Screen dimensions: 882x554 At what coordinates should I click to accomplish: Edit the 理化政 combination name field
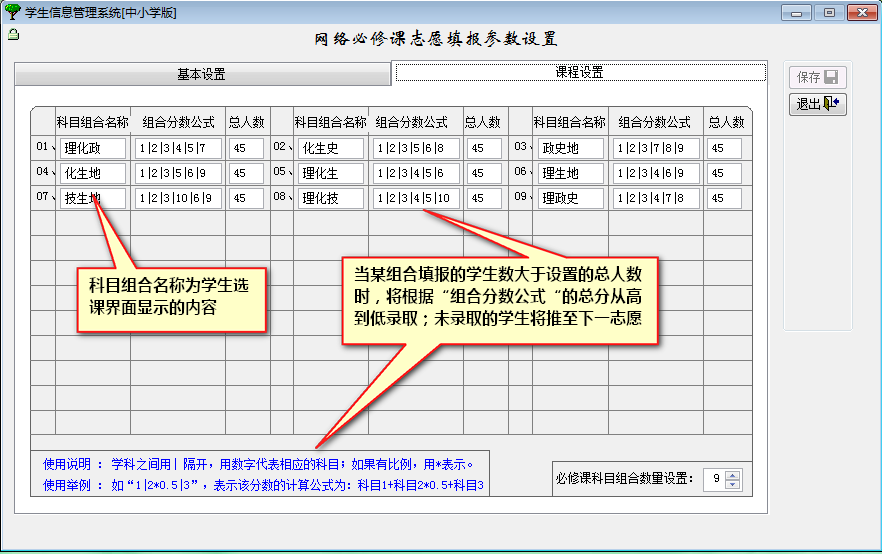point(93,148)
